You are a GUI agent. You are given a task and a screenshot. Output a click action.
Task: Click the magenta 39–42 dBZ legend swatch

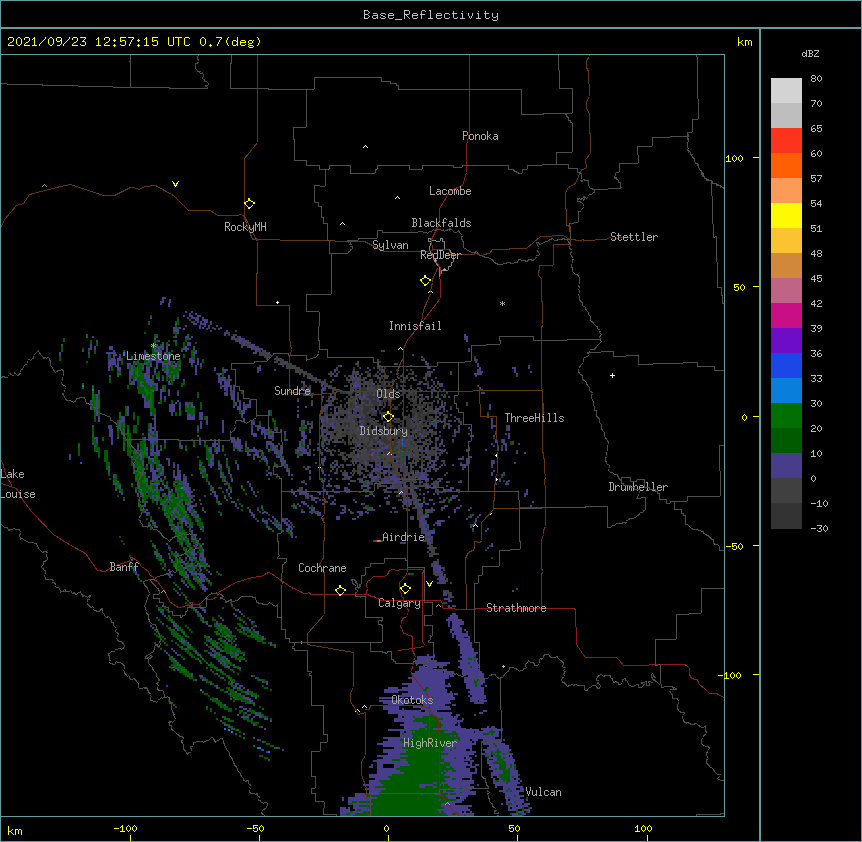pos(786,315)
